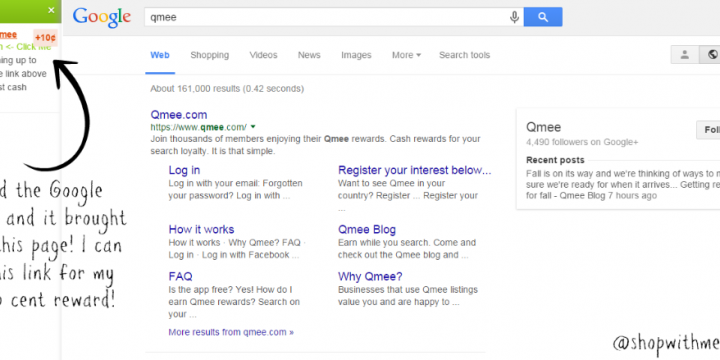Click the Fall is on its way post text

623,185
